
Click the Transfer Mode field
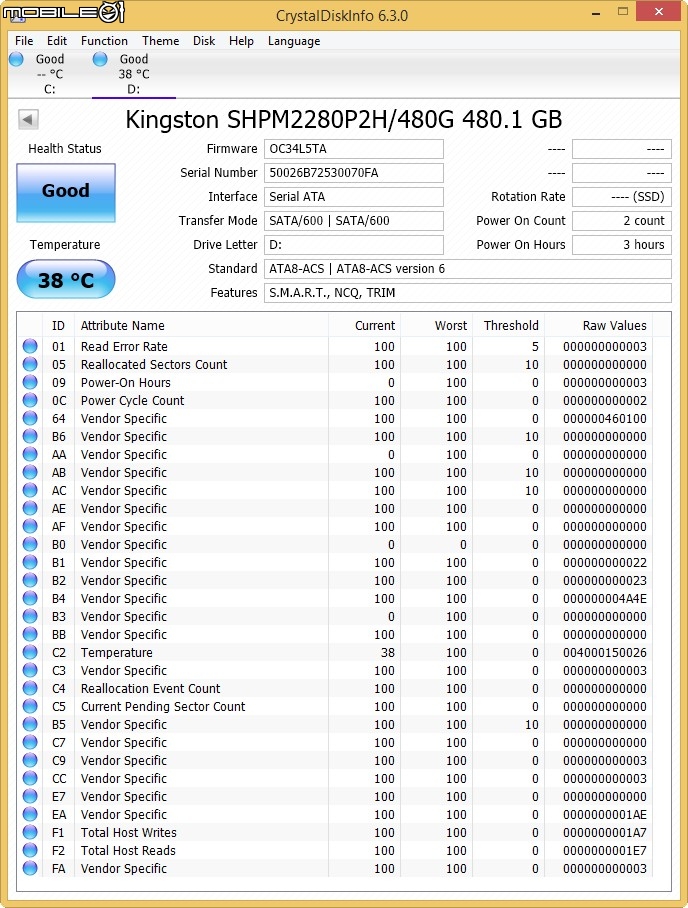354,221
